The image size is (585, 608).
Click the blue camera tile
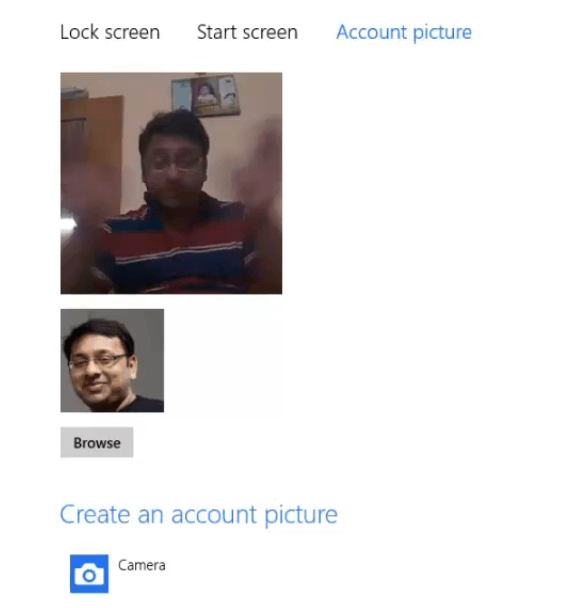pyautogui.click(x=89, y=573)
